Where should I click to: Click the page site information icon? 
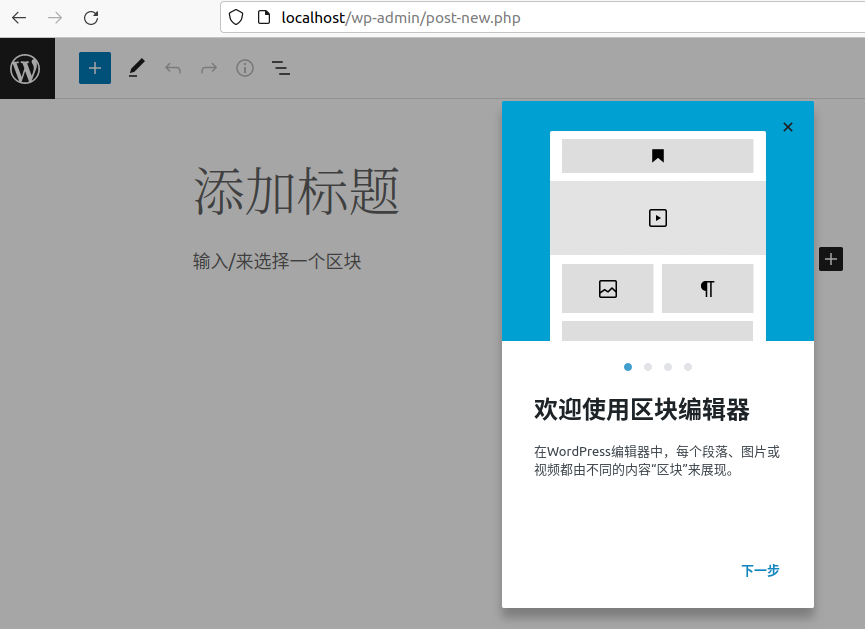pos(264,18)
